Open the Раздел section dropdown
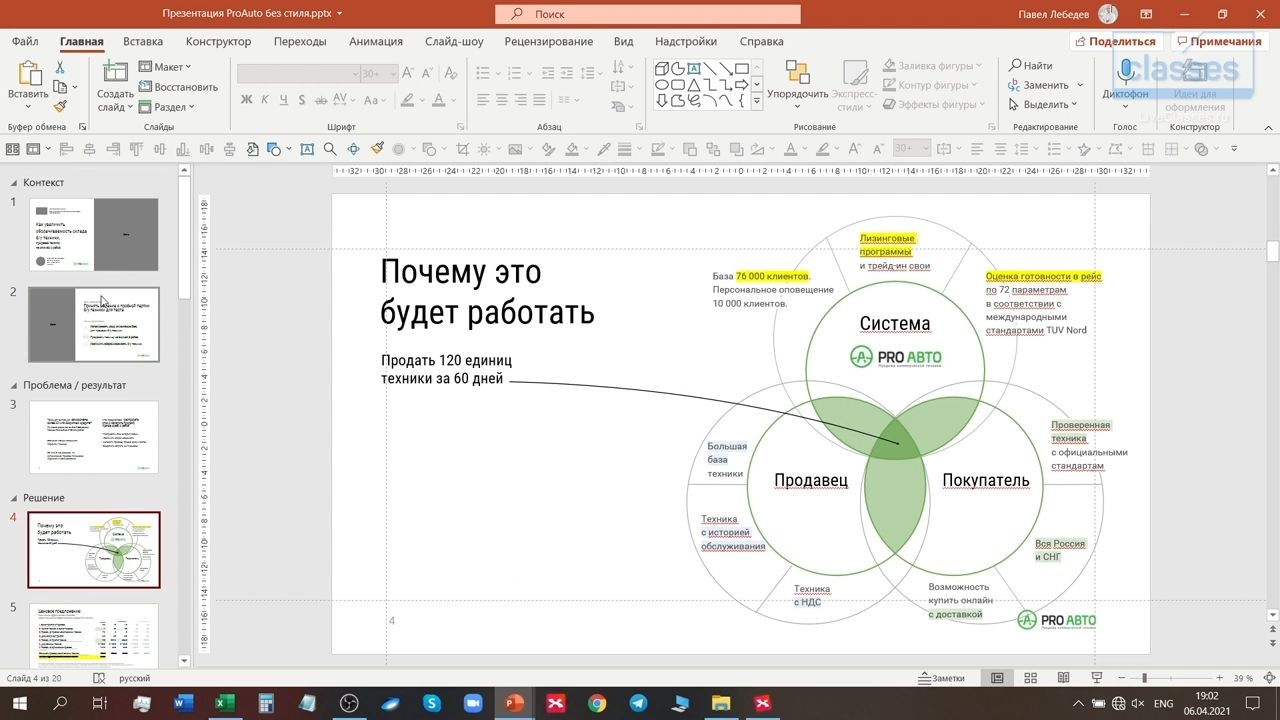This screenshot has width=1280, height=720. (x=166, y=107)
